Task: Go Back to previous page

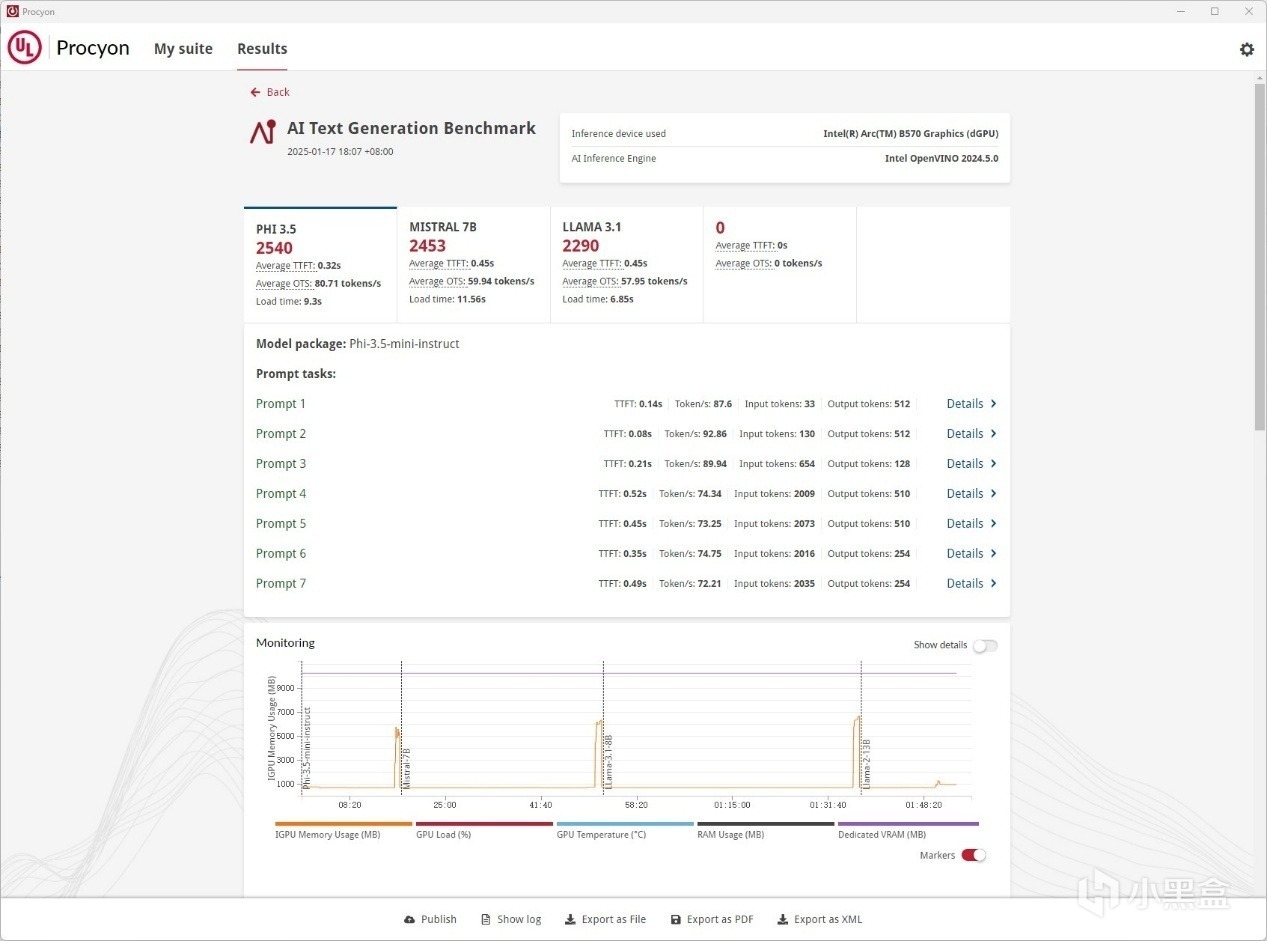Action: point(270,92)
